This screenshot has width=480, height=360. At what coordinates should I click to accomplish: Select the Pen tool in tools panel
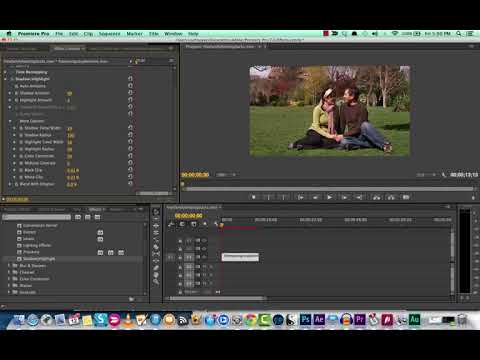coord(156,268)
